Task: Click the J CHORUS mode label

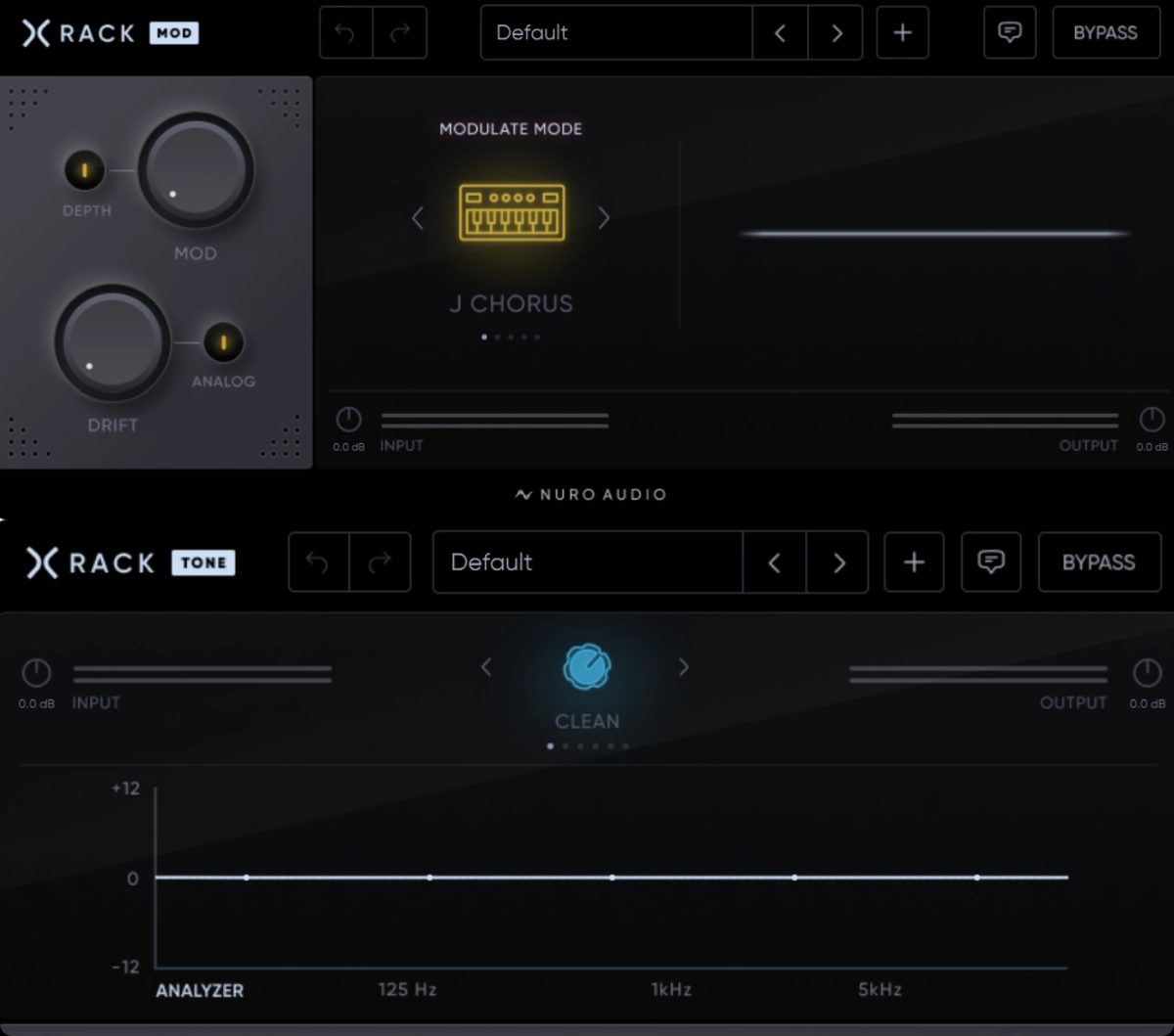Action: pos(511,303)
